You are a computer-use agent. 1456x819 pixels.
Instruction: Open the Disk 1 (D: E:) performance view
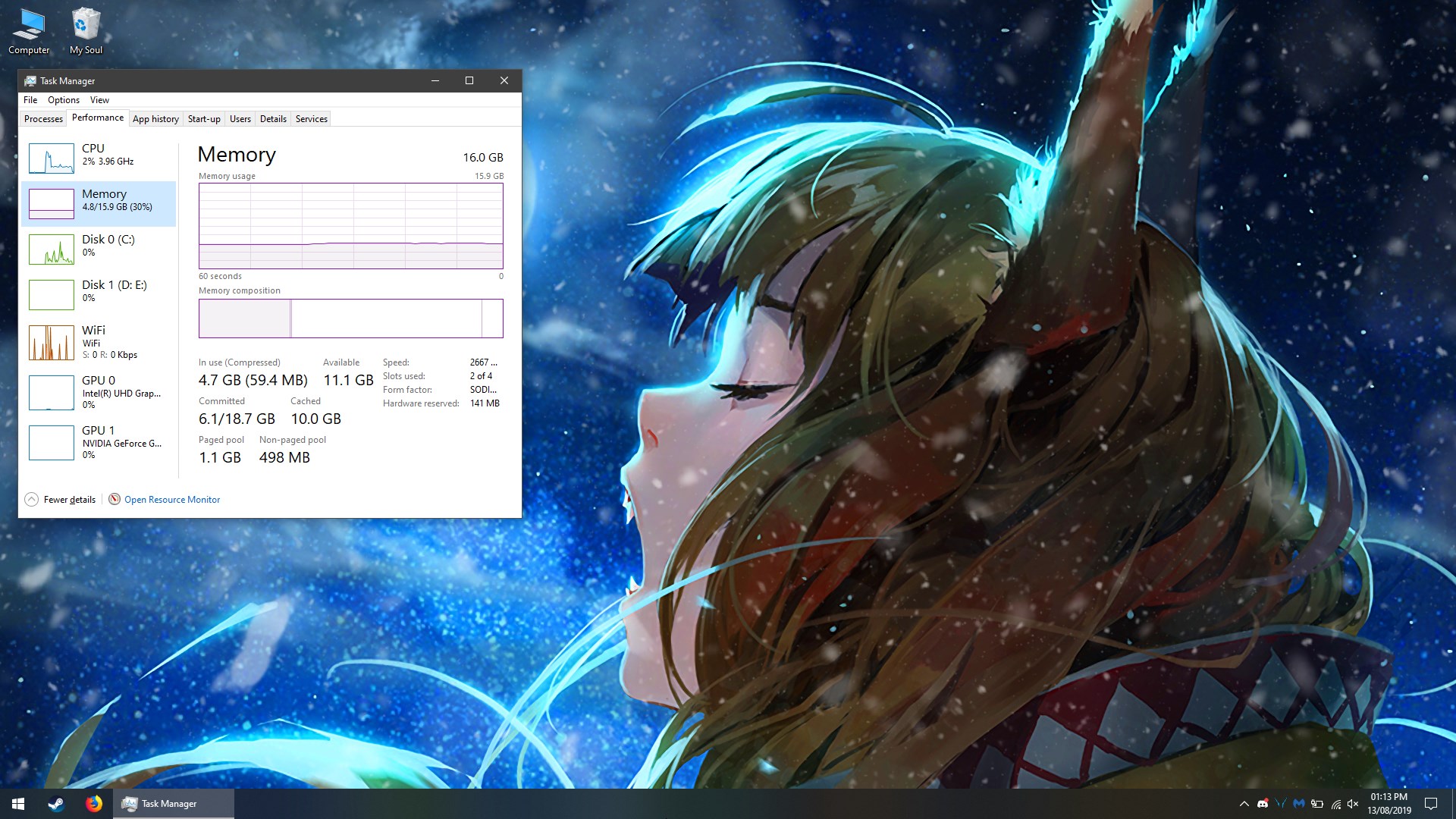pos(99,294)
